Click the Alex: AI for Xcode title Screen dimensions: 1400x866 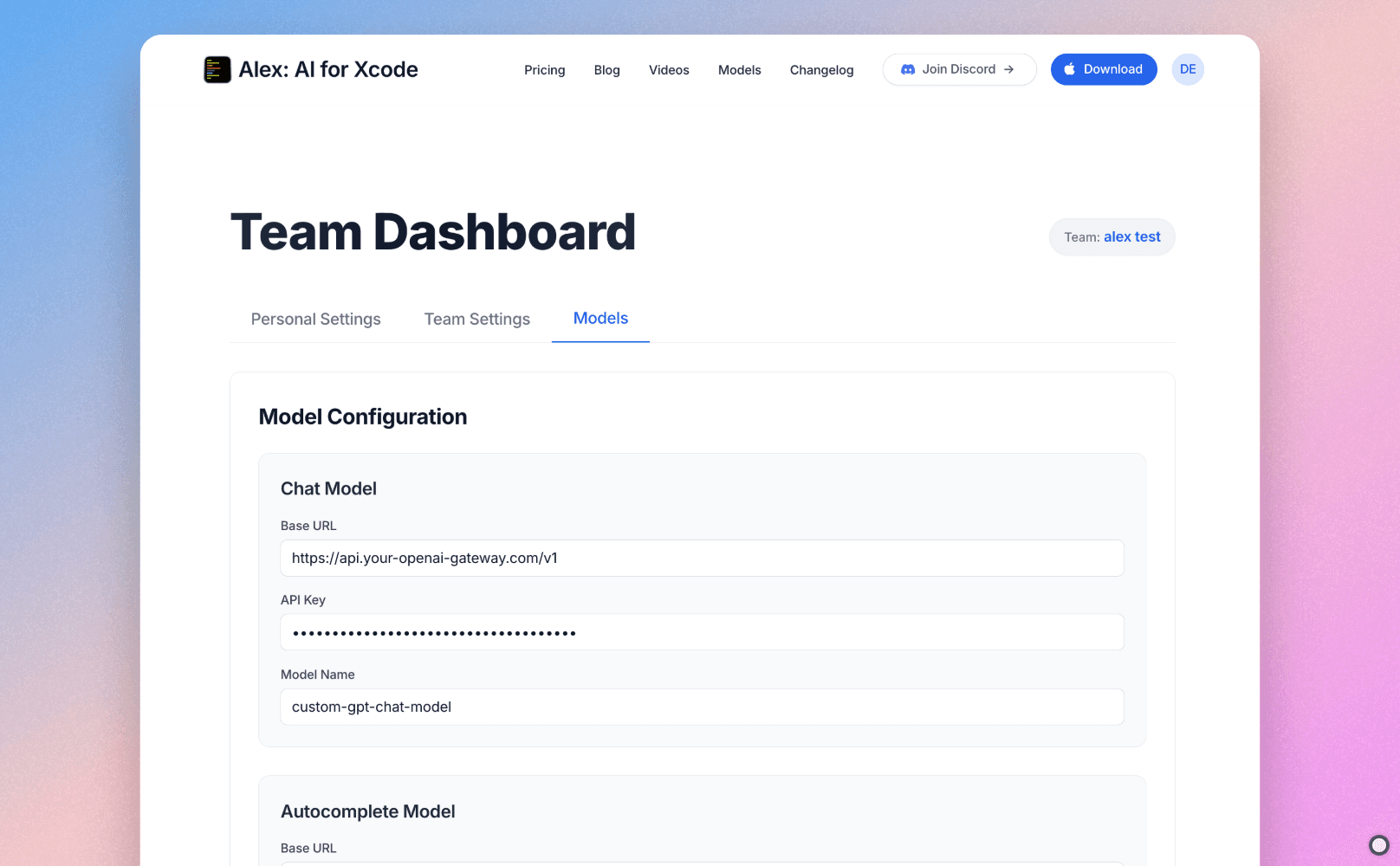click(328, 69)
